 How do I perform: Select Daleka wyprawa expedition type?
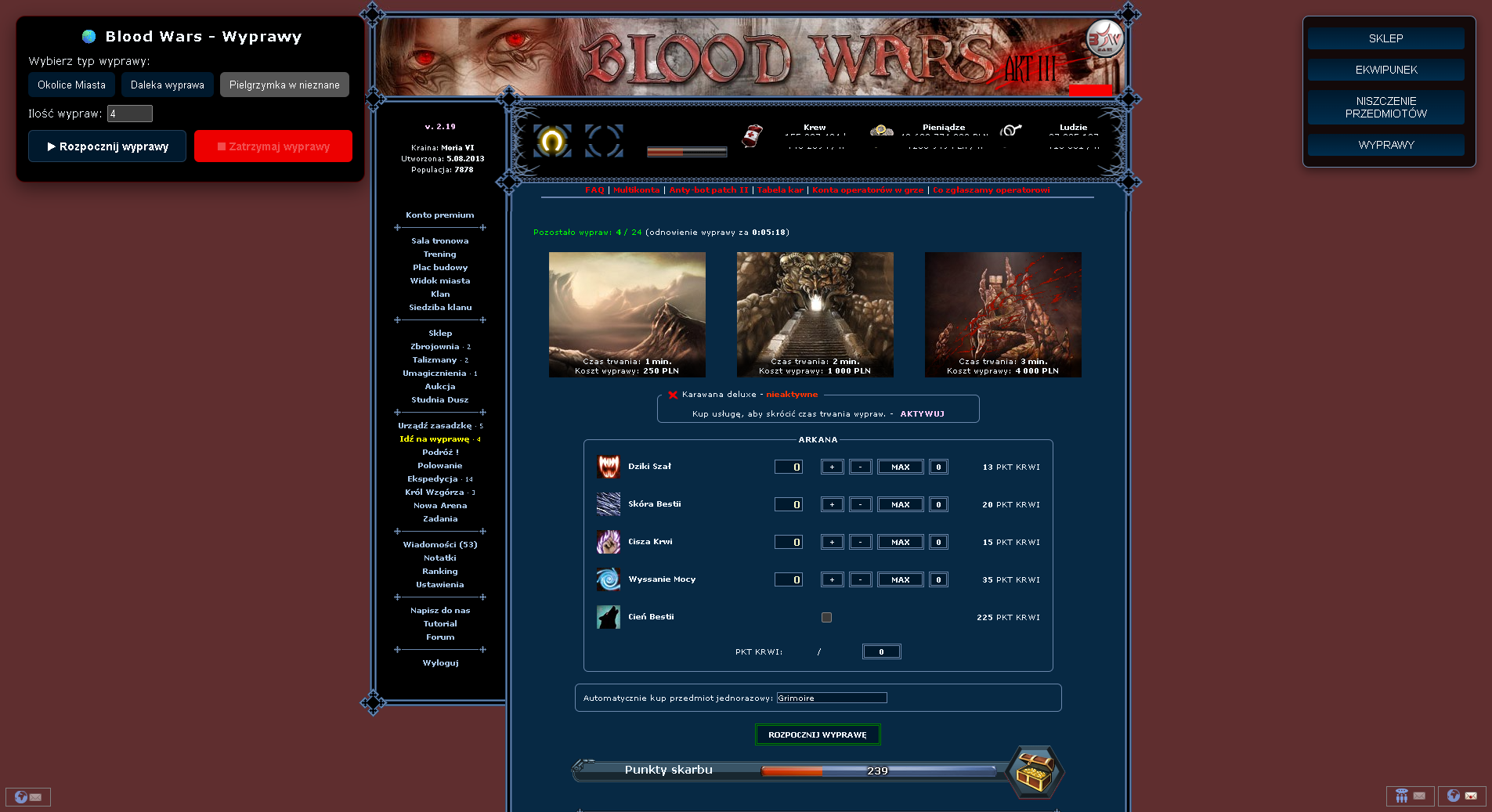[x=168, y=85]
